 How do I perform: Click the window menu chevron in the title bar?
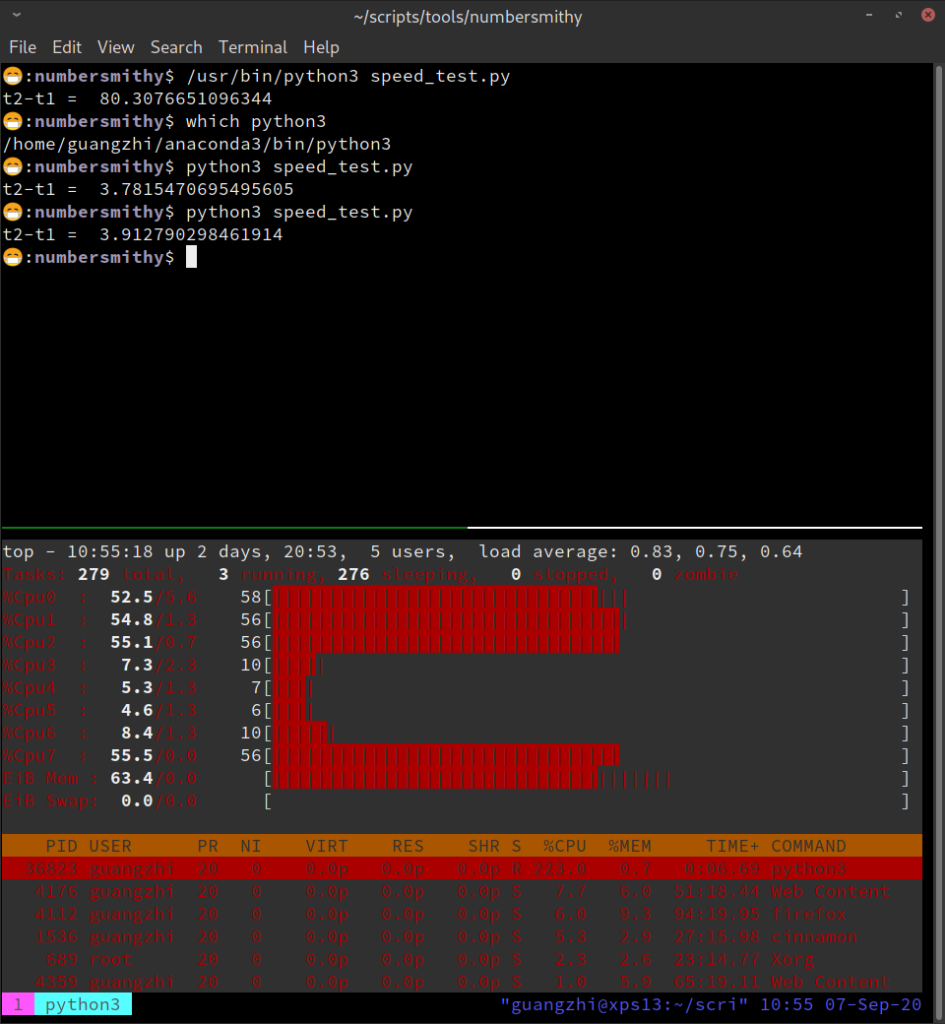point(16,14)
